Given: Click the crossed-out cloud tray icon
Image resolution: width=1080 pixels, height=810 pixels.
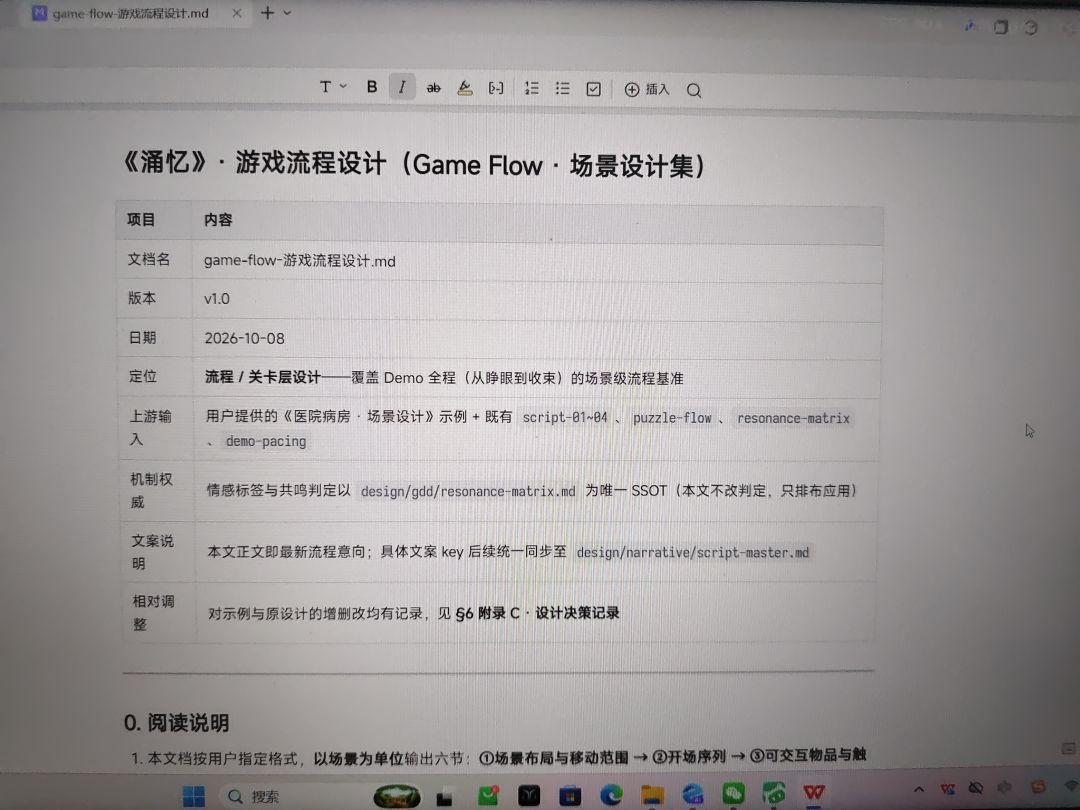Looking at the screenshot, I should tap(975, 788).
